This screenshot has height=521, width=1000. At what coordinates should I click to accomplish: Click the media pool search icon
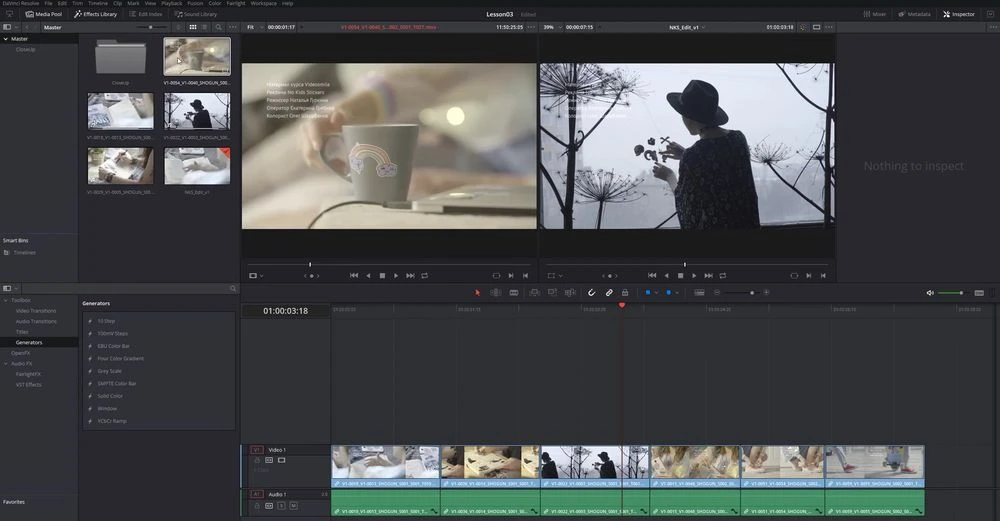click(219, 27)
